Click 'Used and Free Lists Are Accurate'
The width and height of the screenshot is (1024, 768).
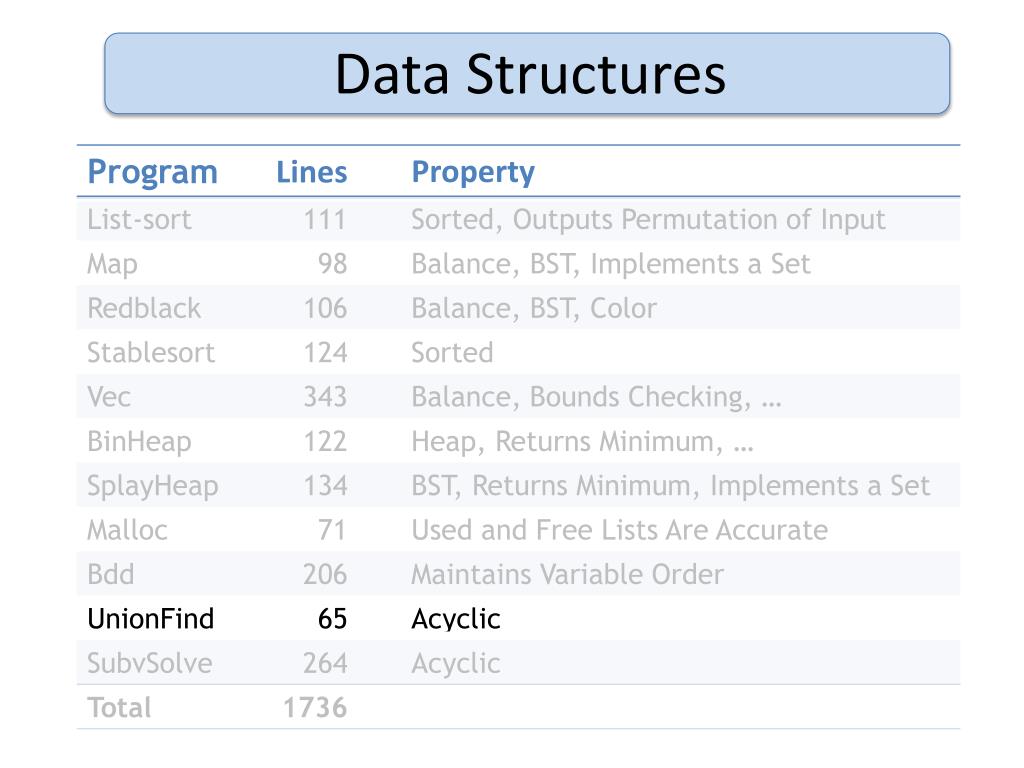tap(620, 530)
